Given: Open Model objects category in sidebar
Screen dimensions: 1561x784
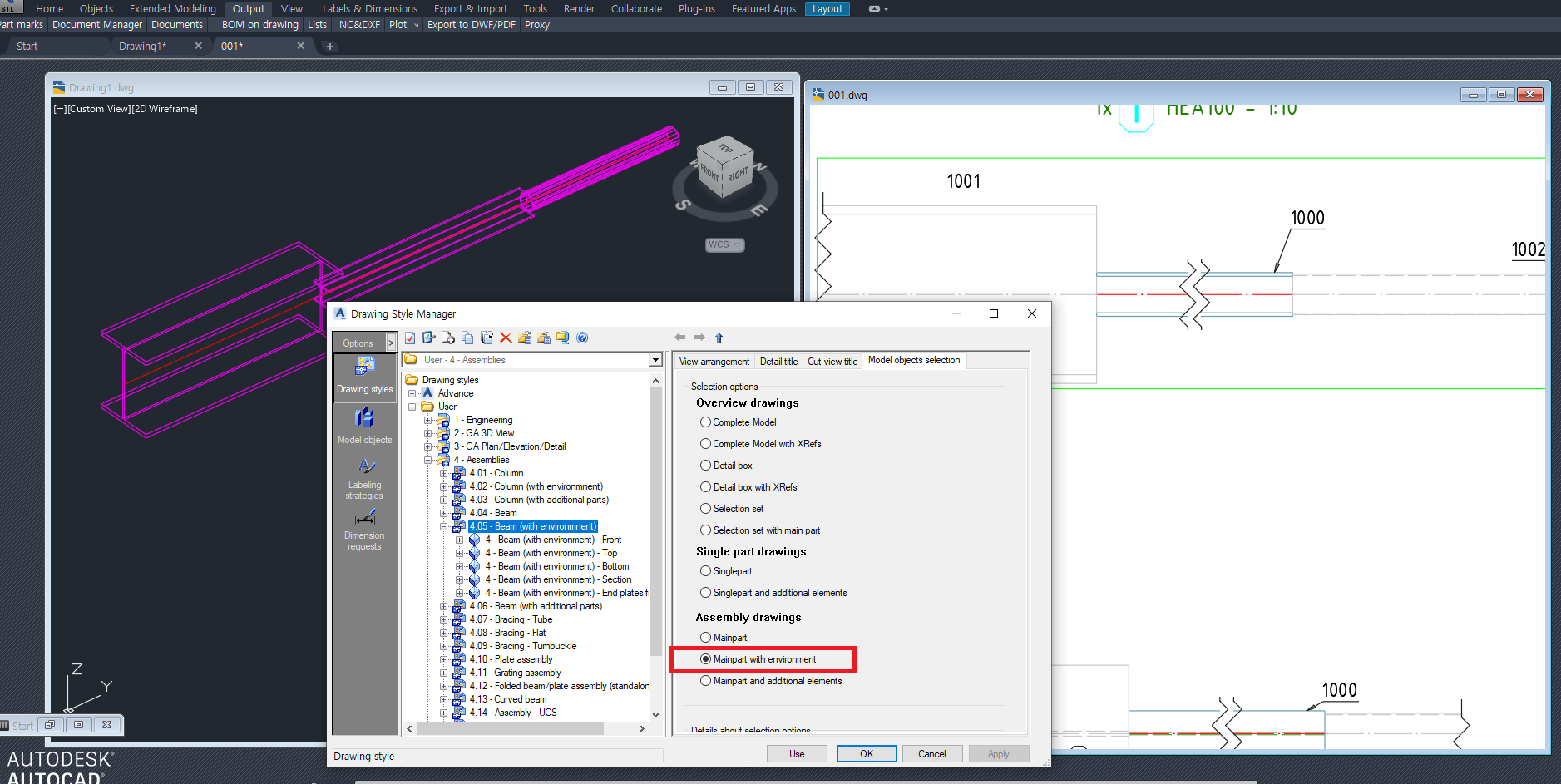Looking at the screenshot, I should click(365, 426).
